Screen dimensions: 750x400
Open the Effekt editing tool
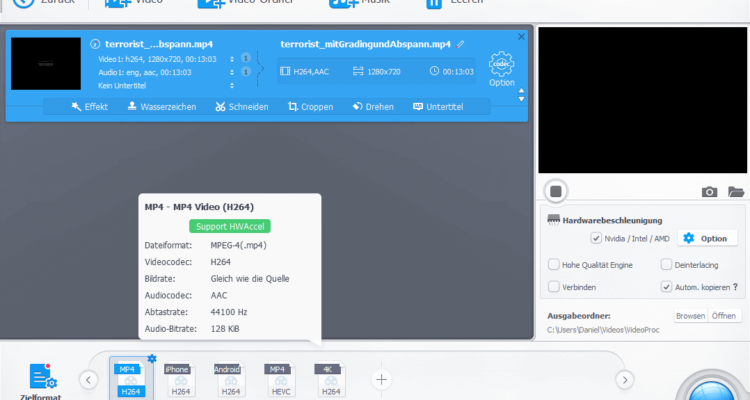(x=90, y=106)
